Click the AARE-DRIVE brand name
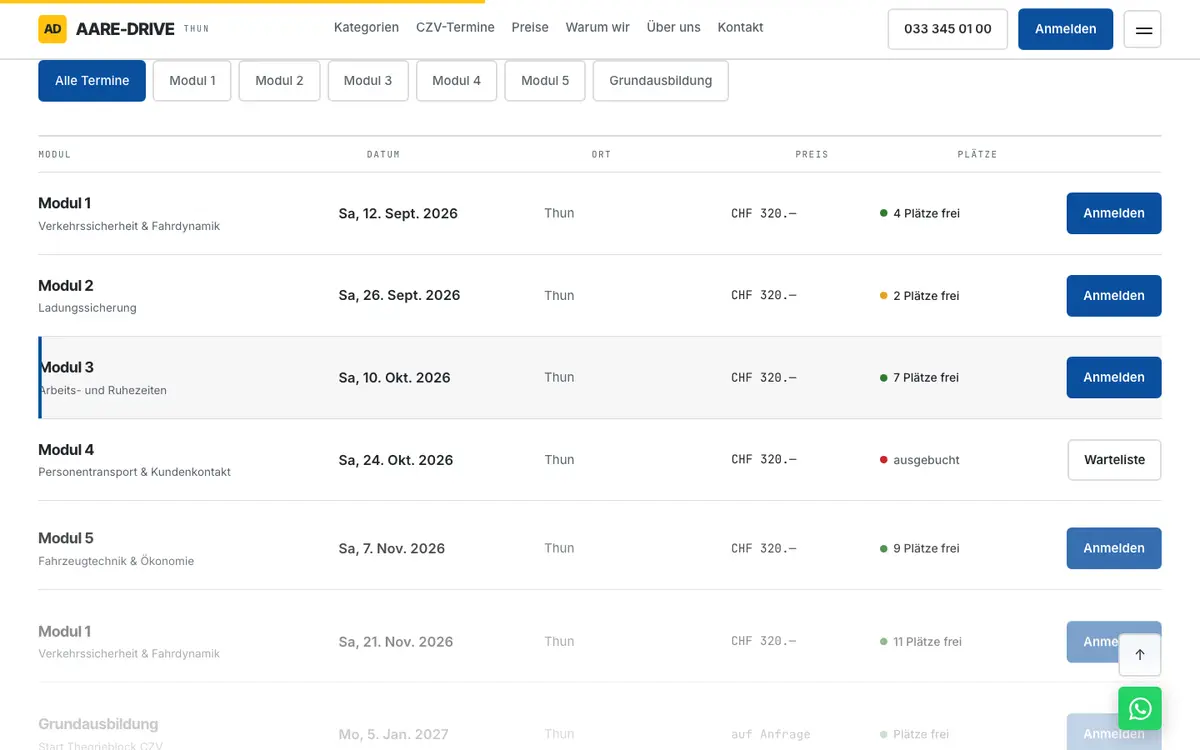Screen dimensions: 1200x750 (125, 29)
